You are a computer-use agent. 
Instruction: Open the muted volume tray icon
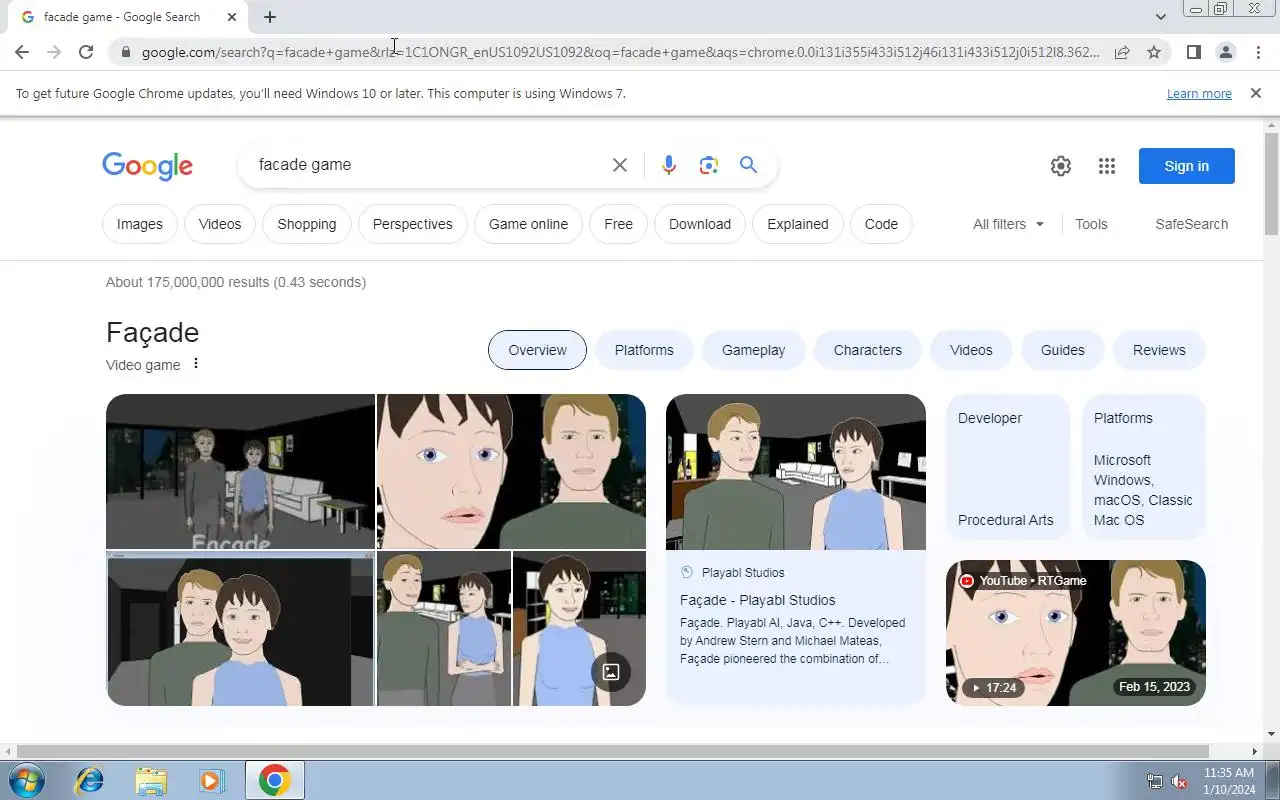tap(1180, 781)
